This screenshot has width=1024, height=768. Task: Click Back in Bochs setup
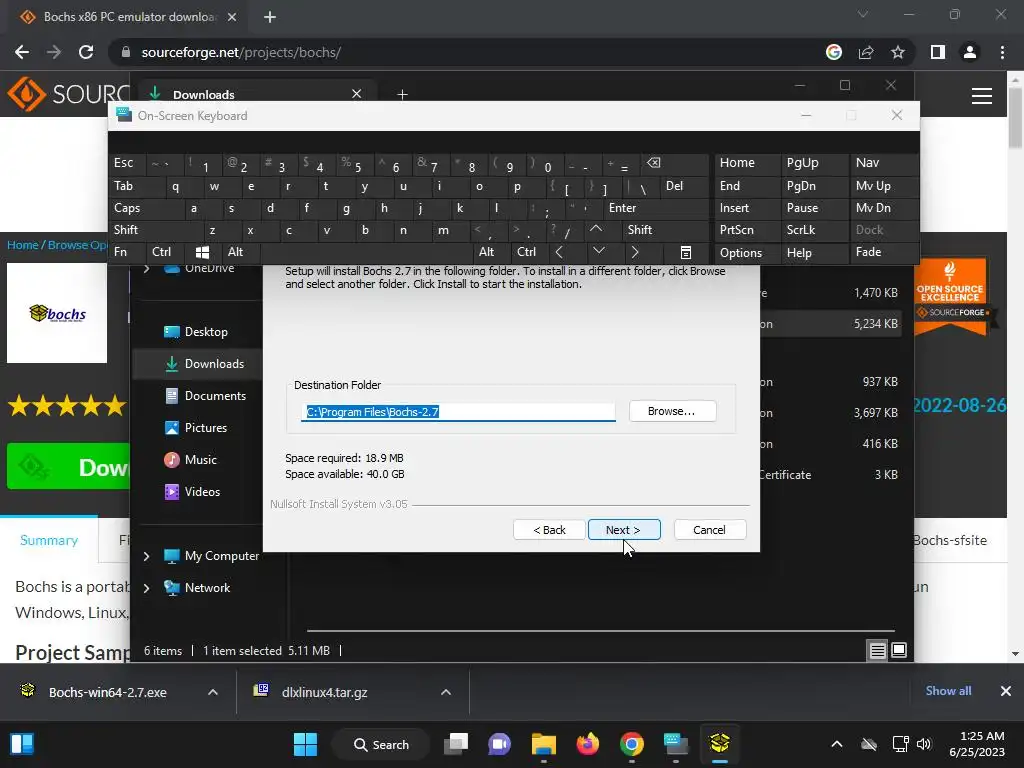pos(549,530)
